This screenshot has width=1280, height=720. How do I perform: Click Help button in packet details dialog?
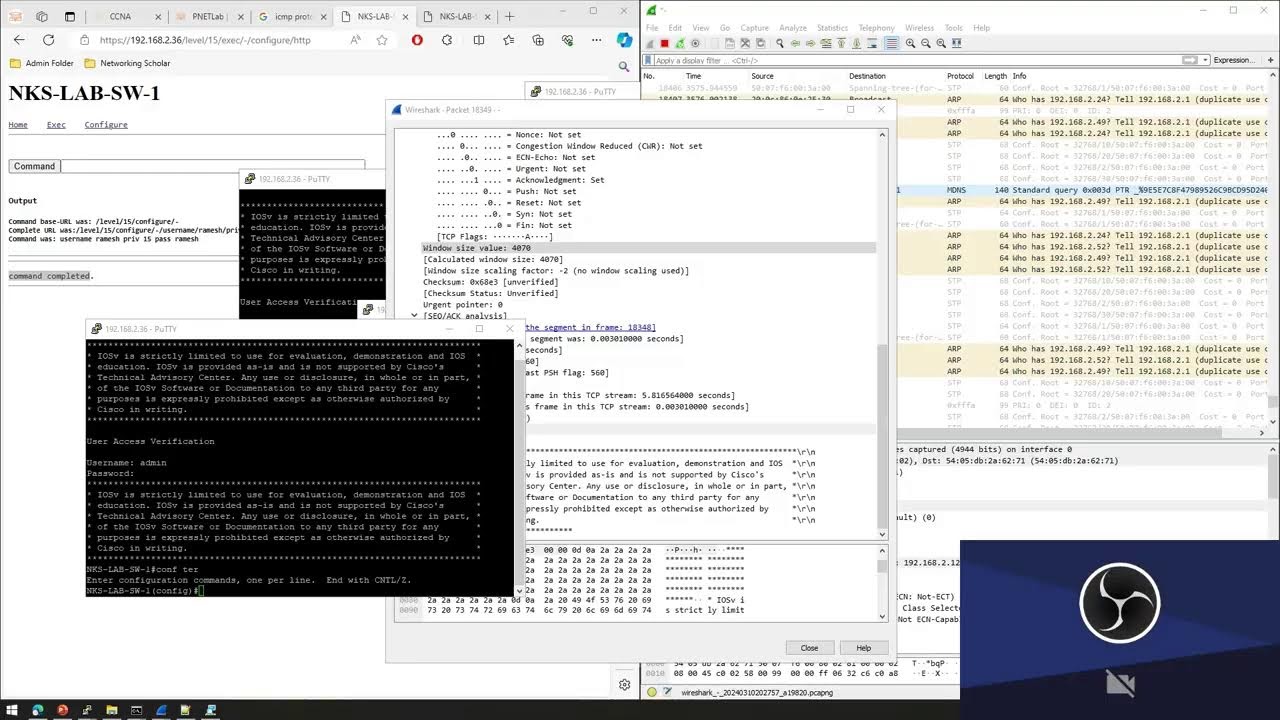(863, 648)
